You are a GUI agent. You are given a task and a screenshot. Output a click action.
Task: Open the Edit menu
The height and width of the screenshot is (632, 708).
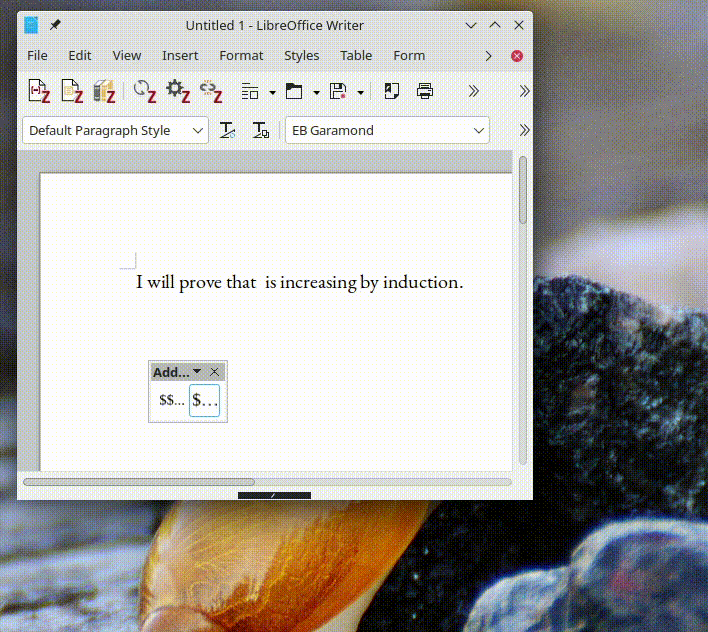[79, 56]
